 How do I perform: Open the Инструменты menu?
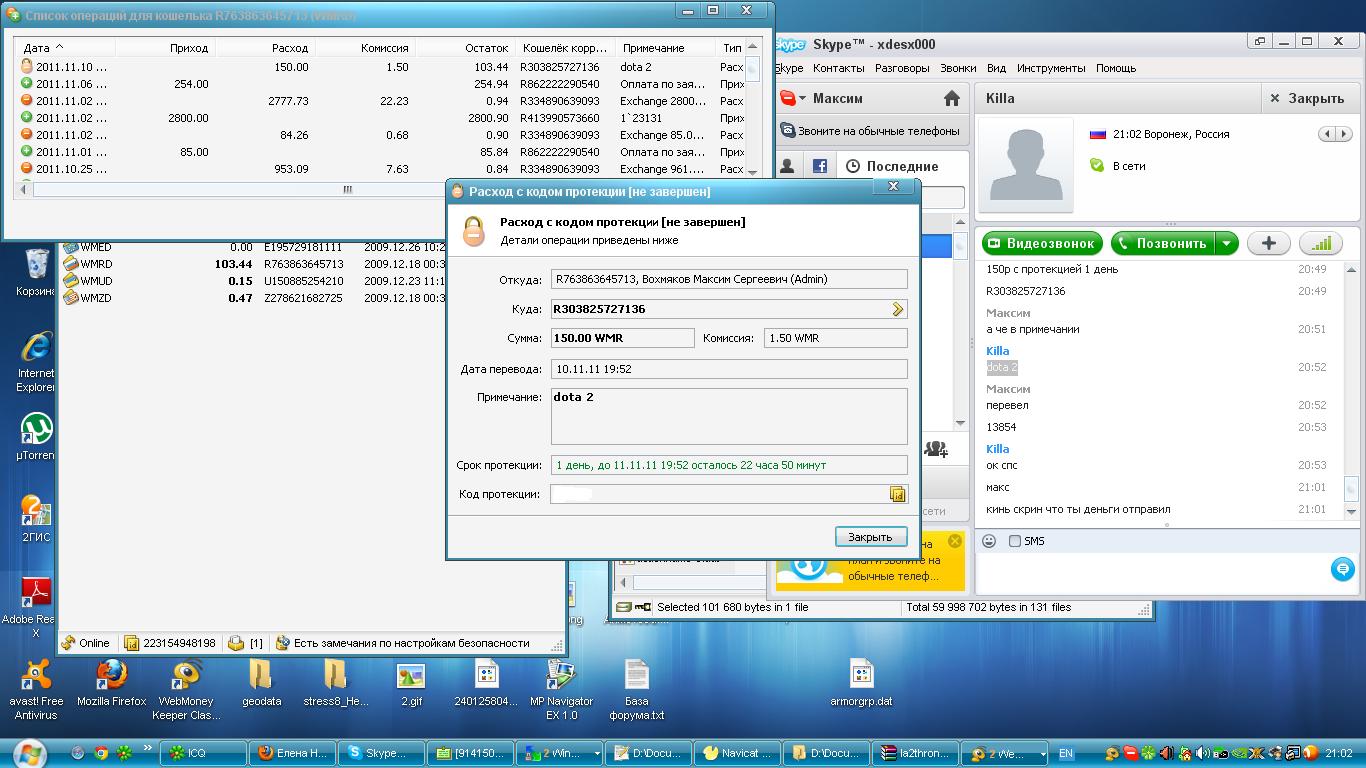(x=1051, y=68)
